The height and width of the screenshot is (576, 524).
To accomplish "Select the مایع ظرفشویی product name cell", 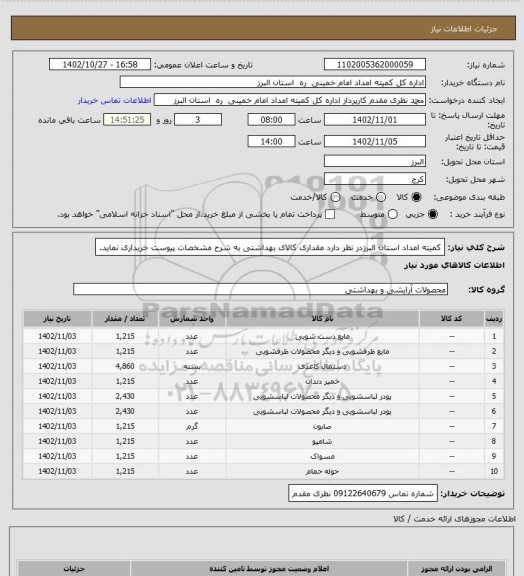I will click(x=322, y=351).
